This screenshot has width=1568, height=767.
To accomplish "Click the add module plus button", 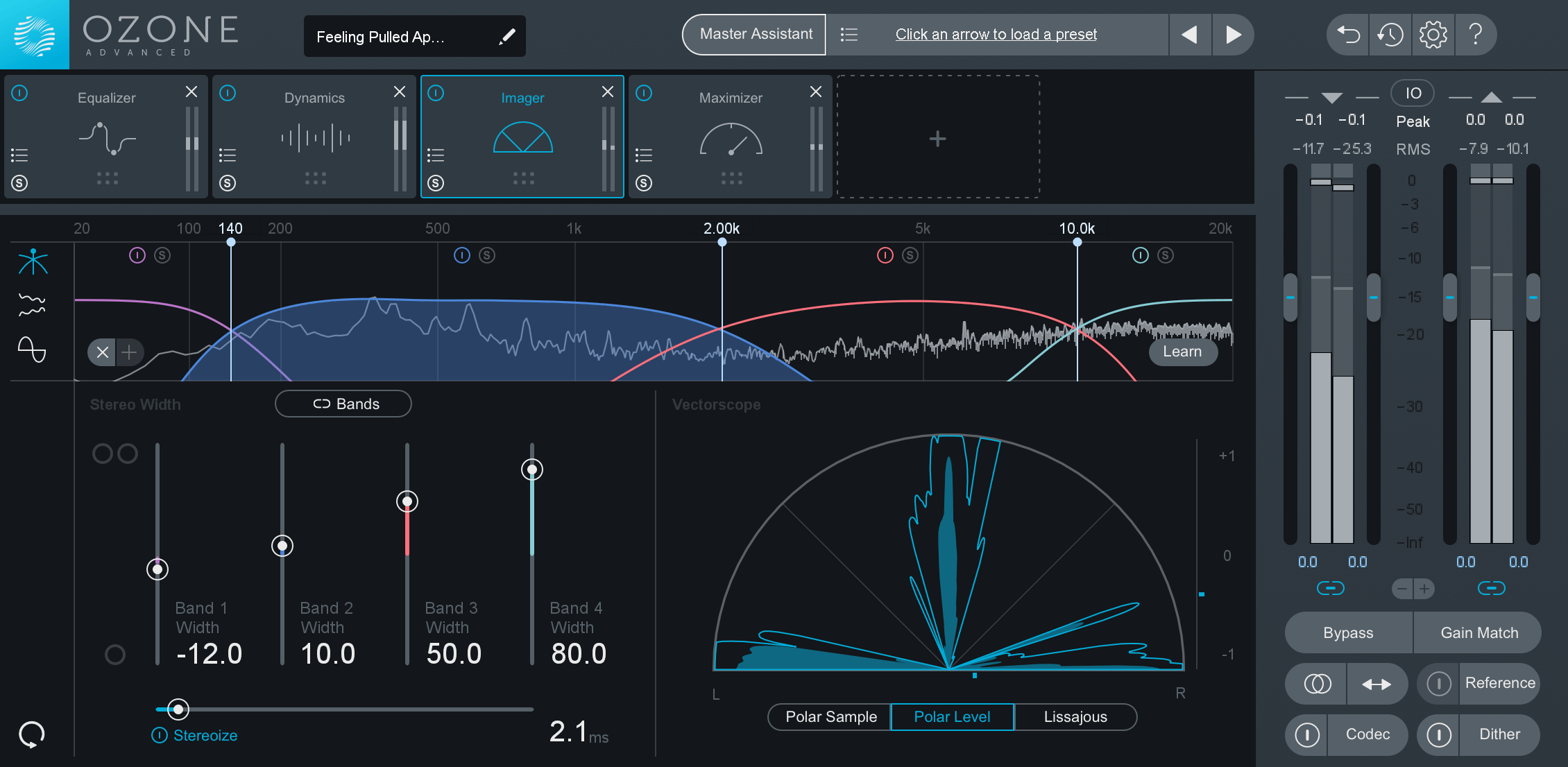I will [938, 138].
